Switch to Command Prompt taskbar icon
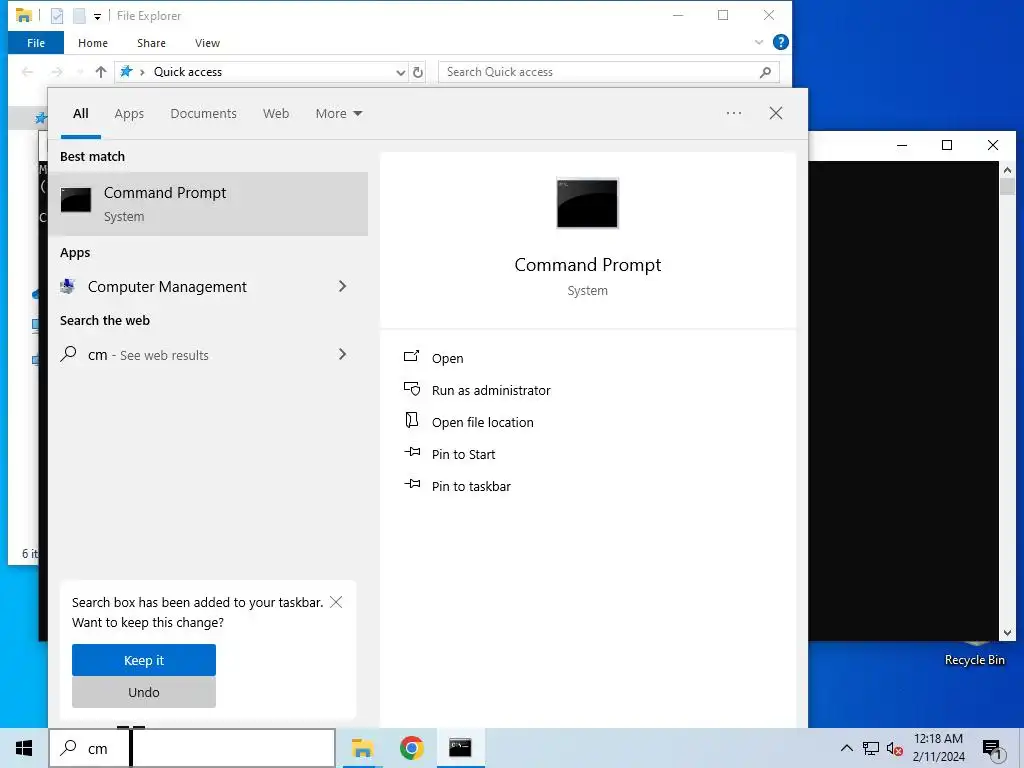 pyautogui.click(x=460, y=748)
